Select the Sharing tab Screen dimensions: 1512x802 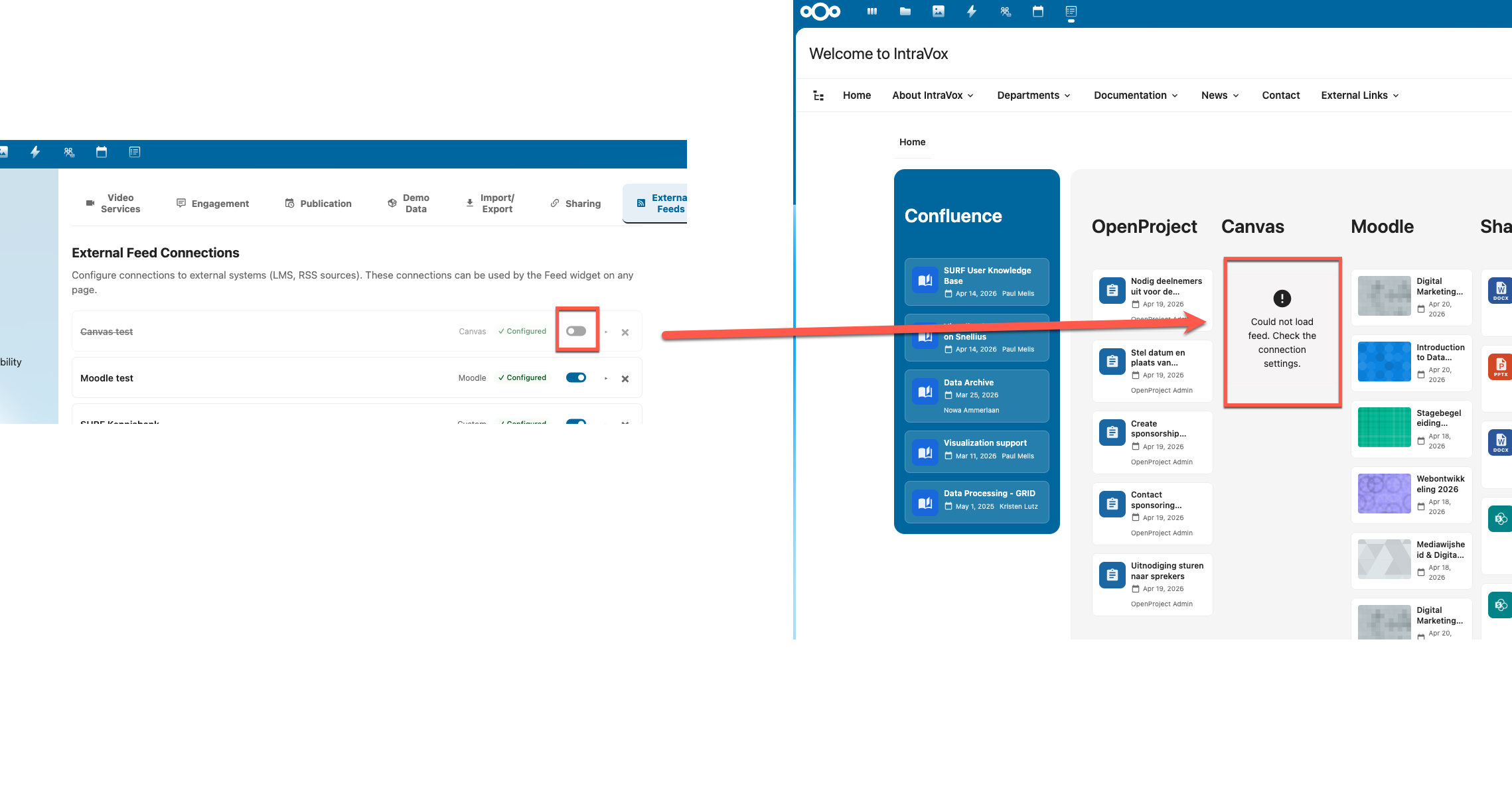[575, 204]
